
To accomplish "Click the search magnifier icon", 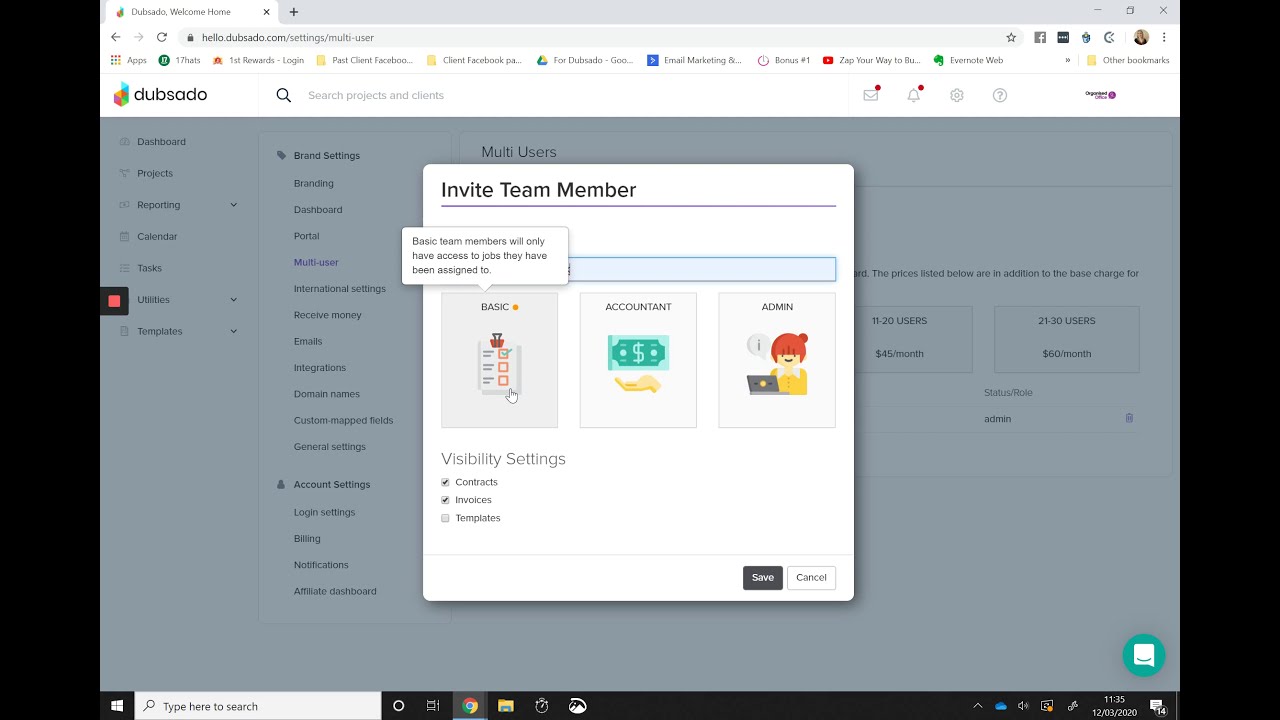I will 284,95.
